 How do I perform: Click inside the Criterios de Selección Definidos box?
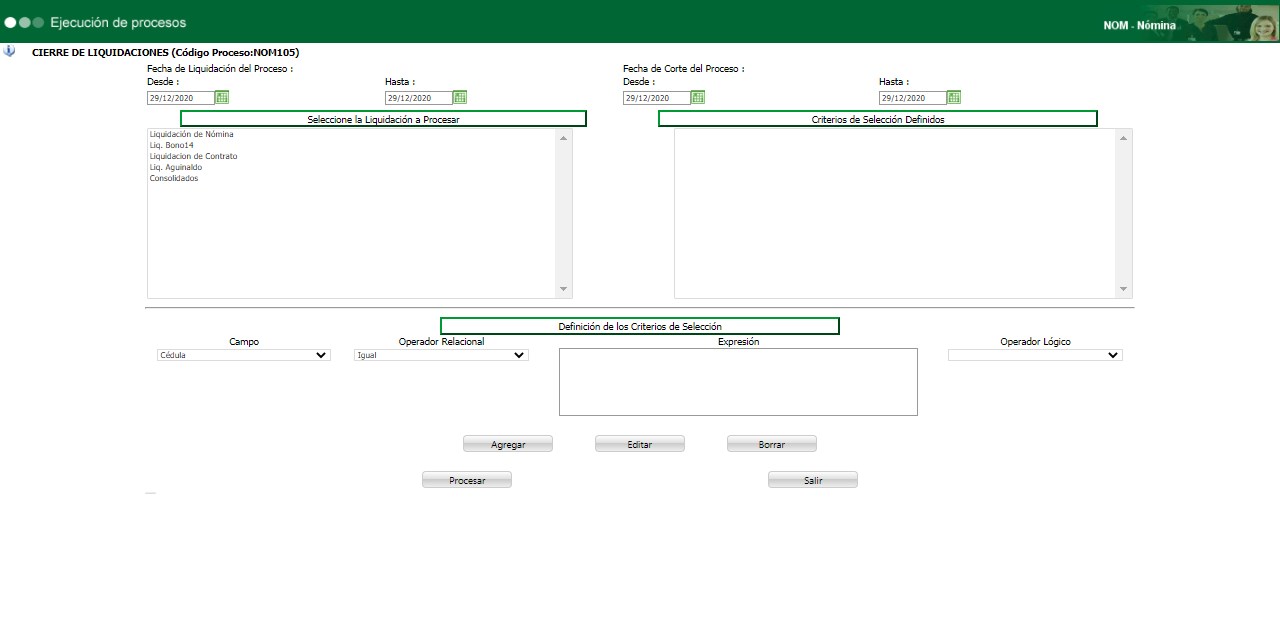point(895,213)
